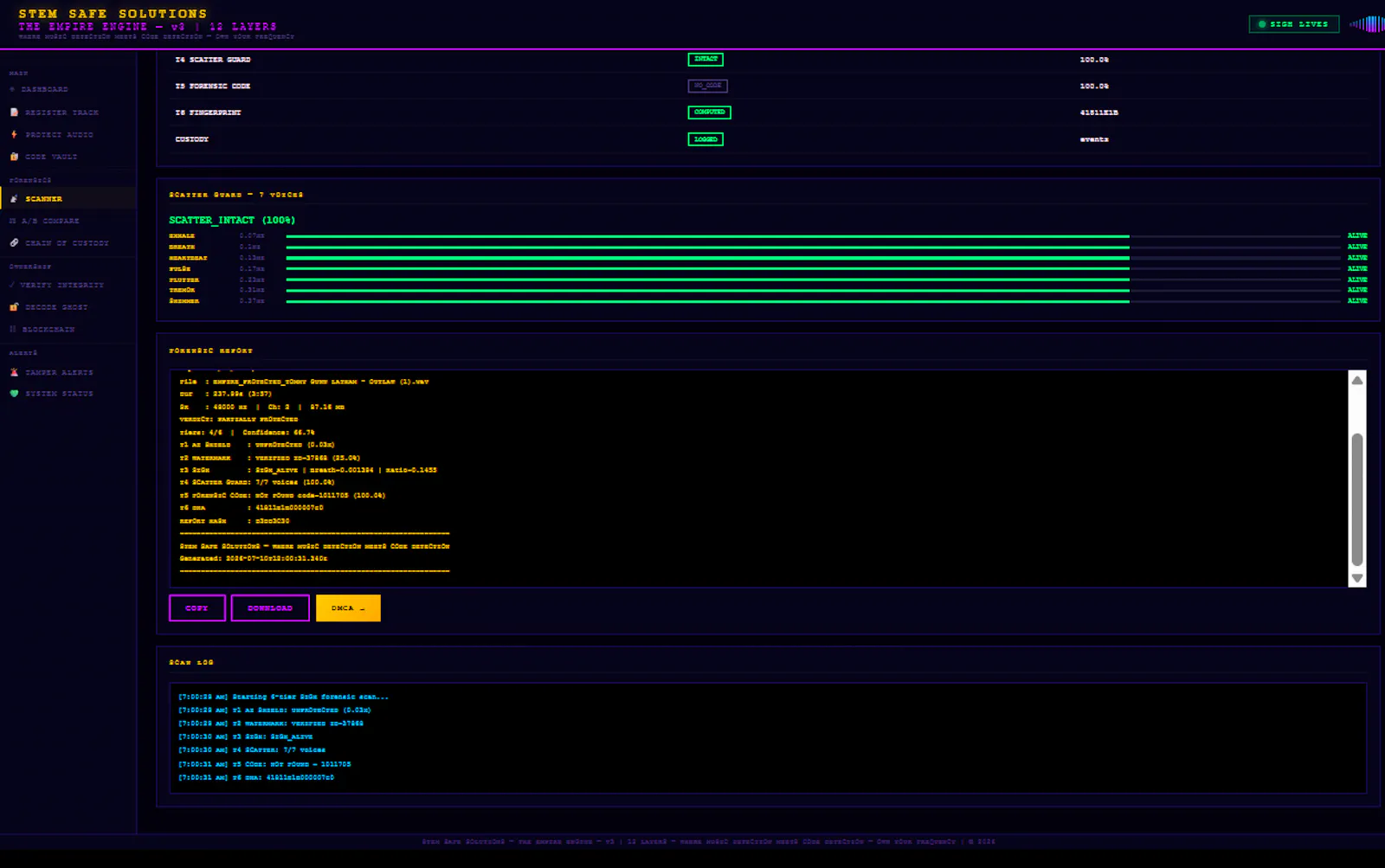Image resolution: width=1385 pixels, height=868 pixels.
Task: Navigate to Code Vault
Action: tap(51, 157)
